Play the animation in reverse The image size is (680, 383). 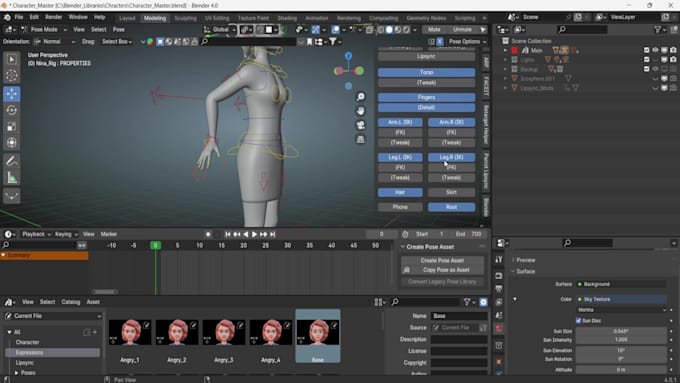(245, 234)
